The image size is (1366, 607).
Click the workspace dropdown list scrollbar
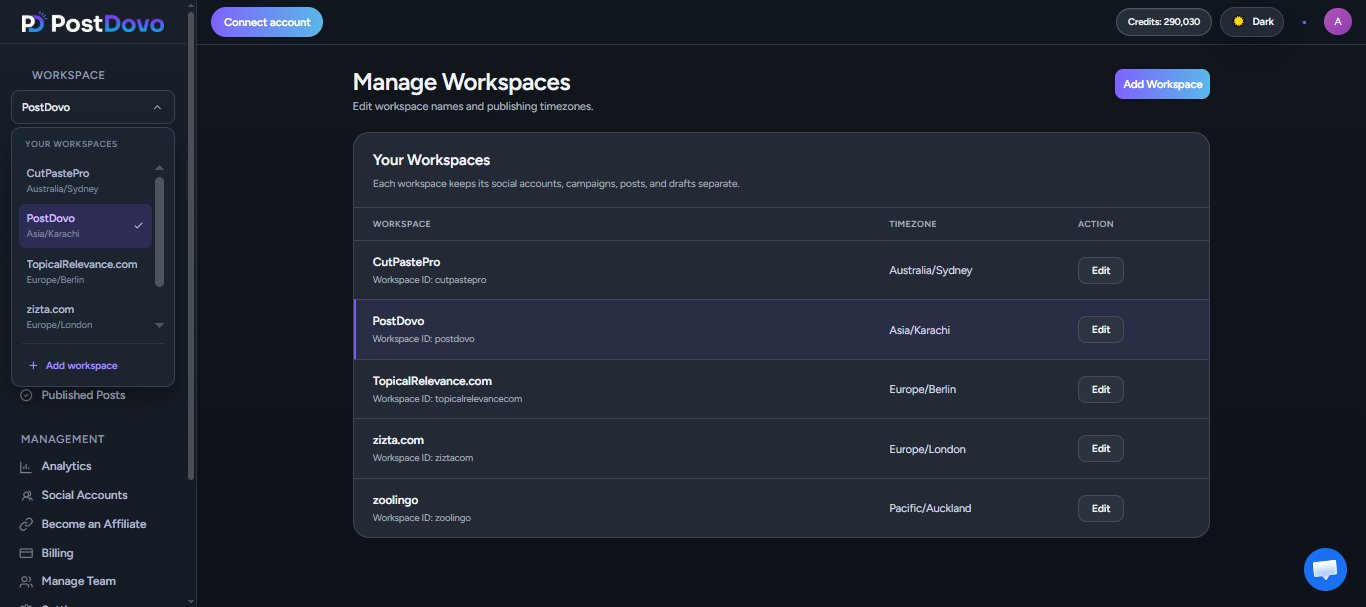tap(159, 232)
